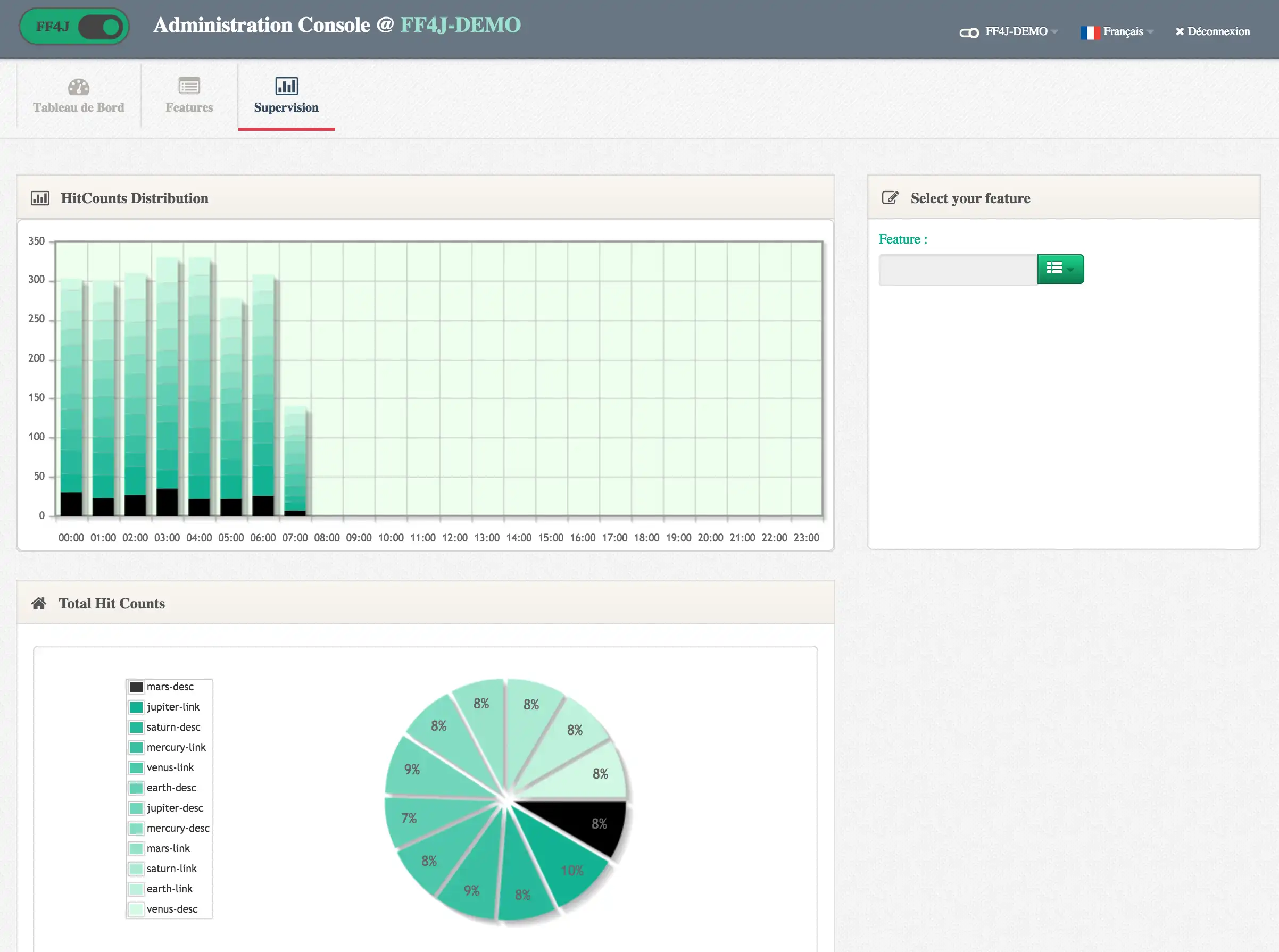The image size is (1279, 952).
Task: Click the mars-desc black legend swatch
Action: tap(136, 687)
